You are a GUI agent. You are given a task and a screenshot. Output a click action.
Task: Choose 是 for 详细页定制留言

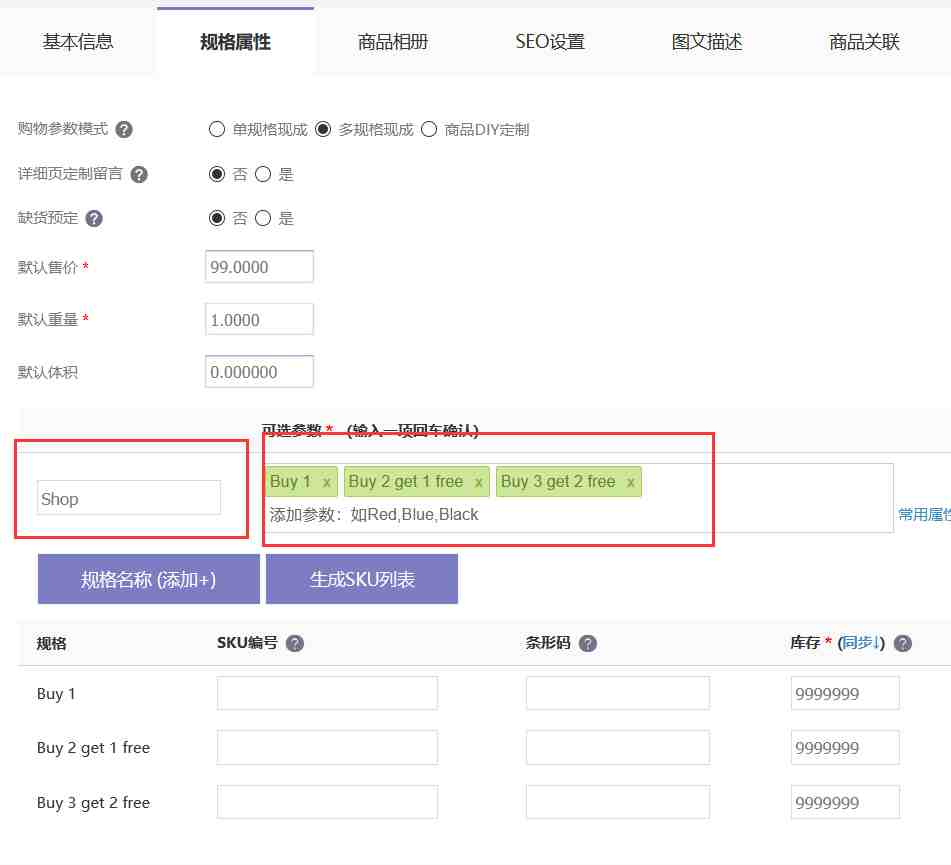tap(263, 175)
